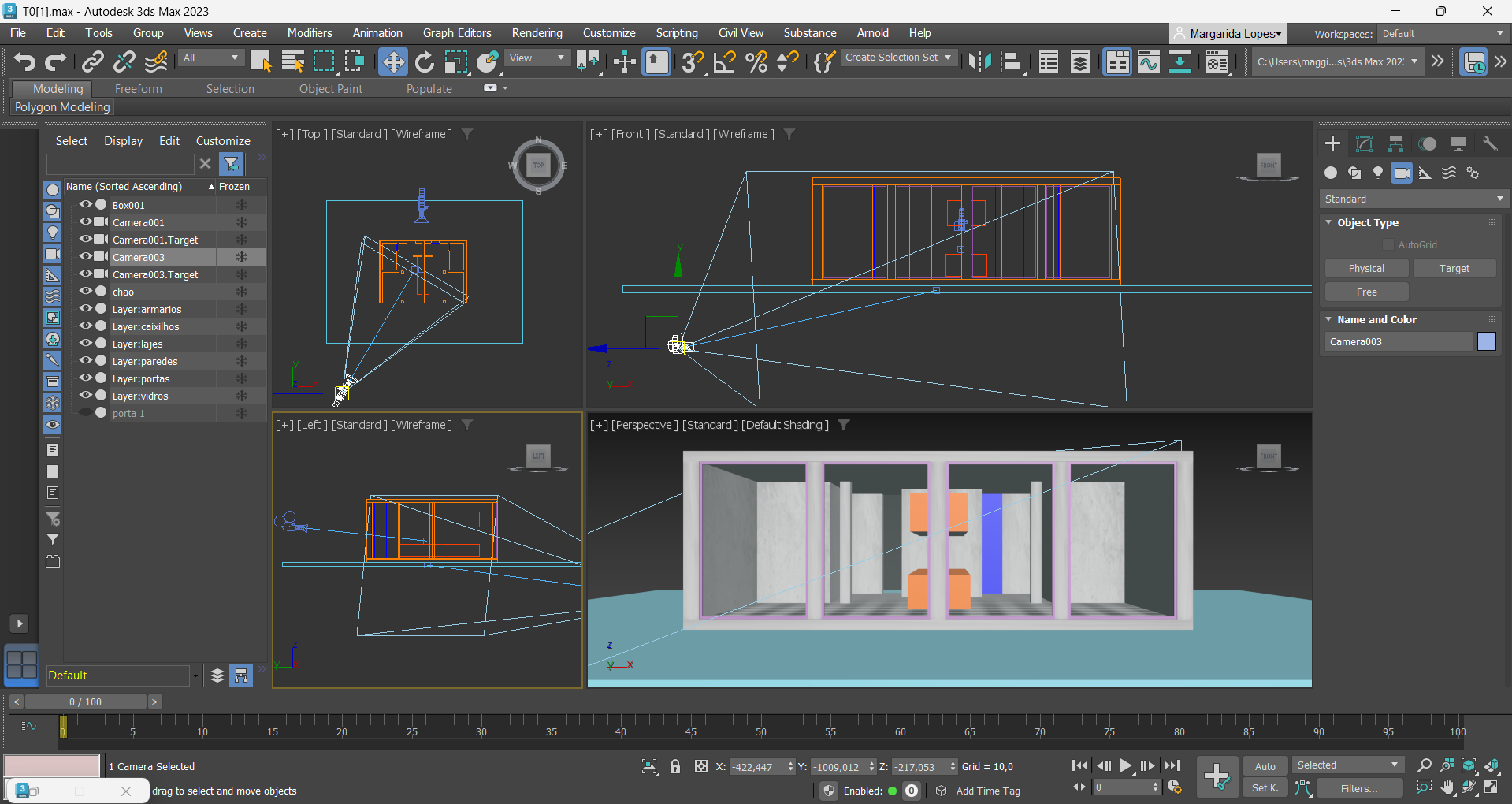This screenshot has height=804, width=1512.
Task: Select Camera001.Target in scene explorer
Action: [x=155, y=240]
